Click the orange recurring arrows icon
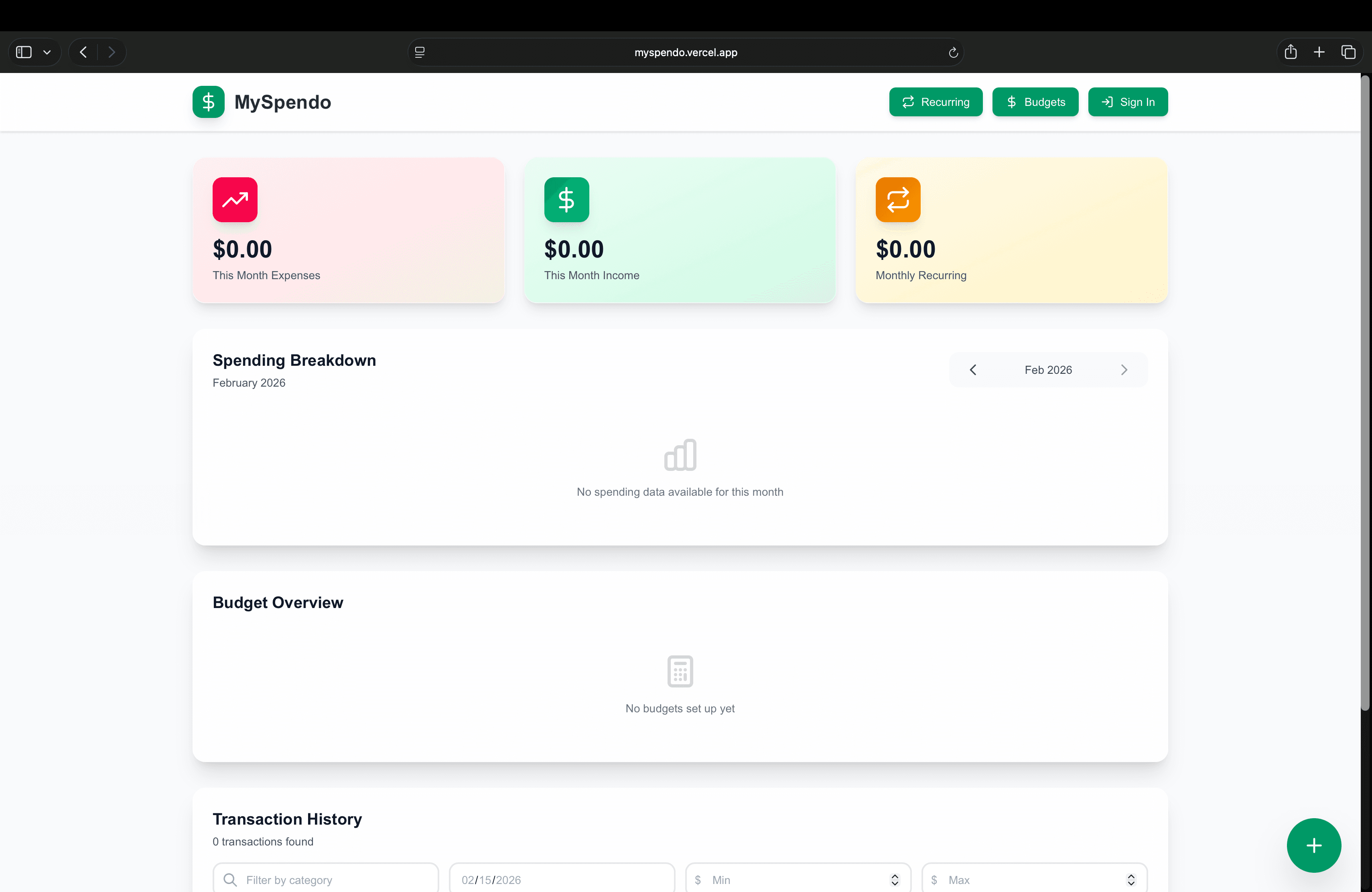The width and height of the screenshot is (1372, 892). pos(897,199)
